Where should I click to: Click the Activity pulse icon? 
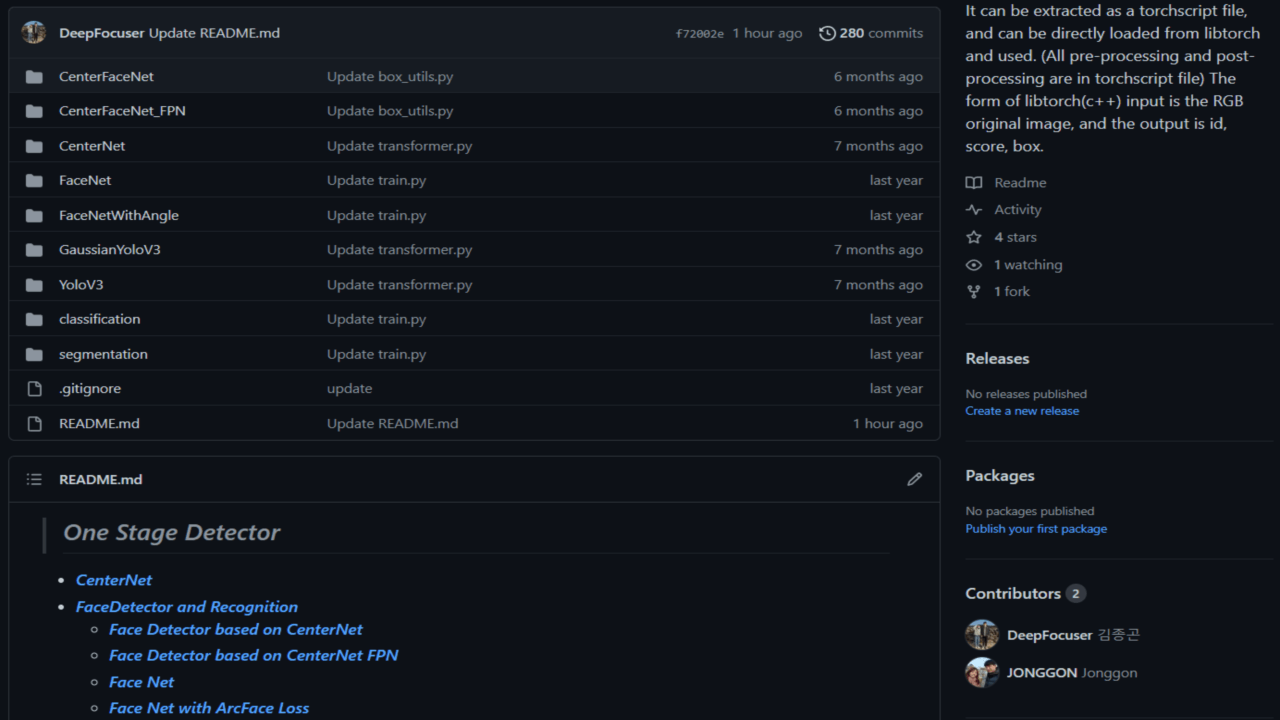click(974, 210)
